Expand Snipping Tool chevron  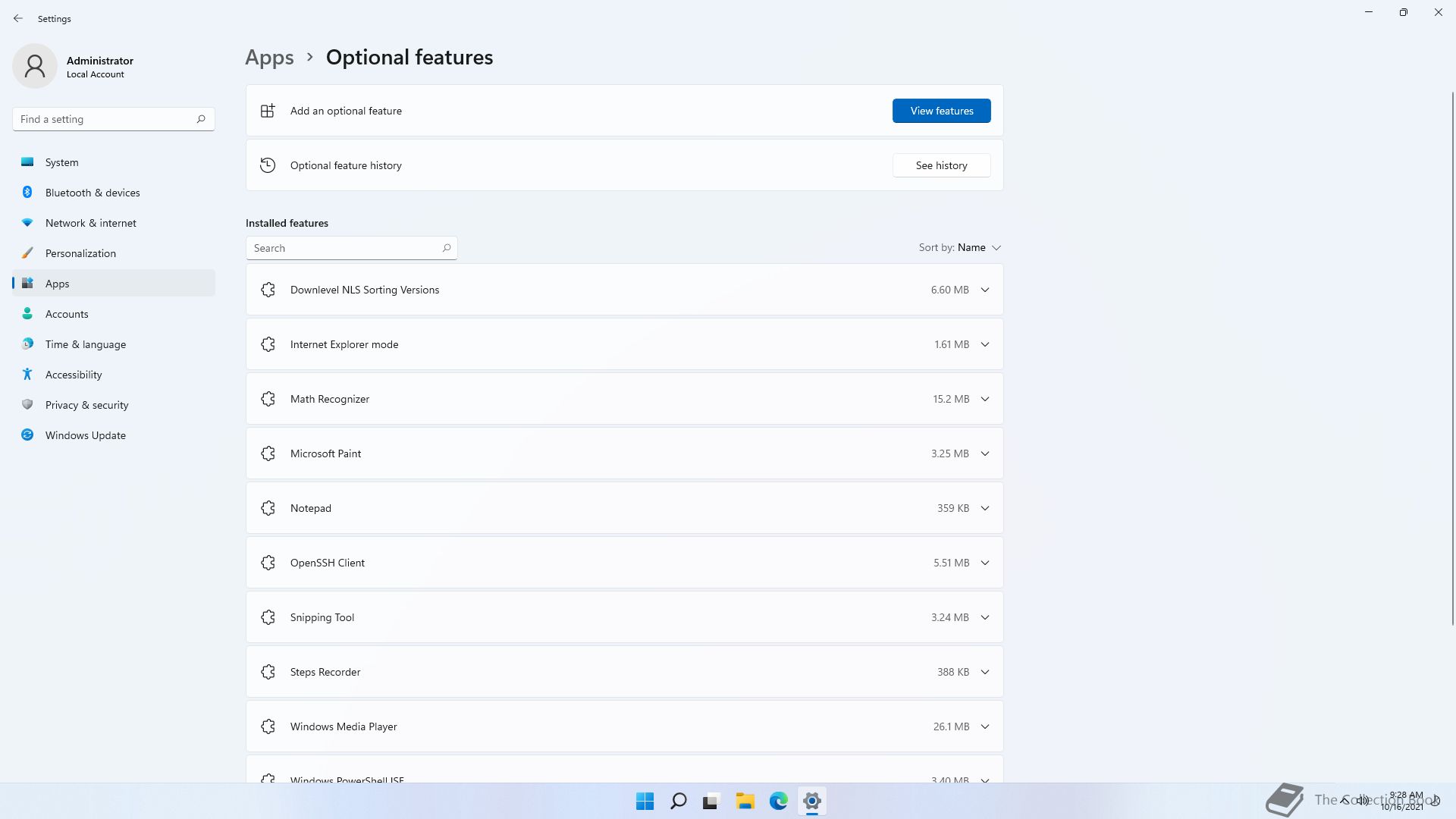point(985,617)
